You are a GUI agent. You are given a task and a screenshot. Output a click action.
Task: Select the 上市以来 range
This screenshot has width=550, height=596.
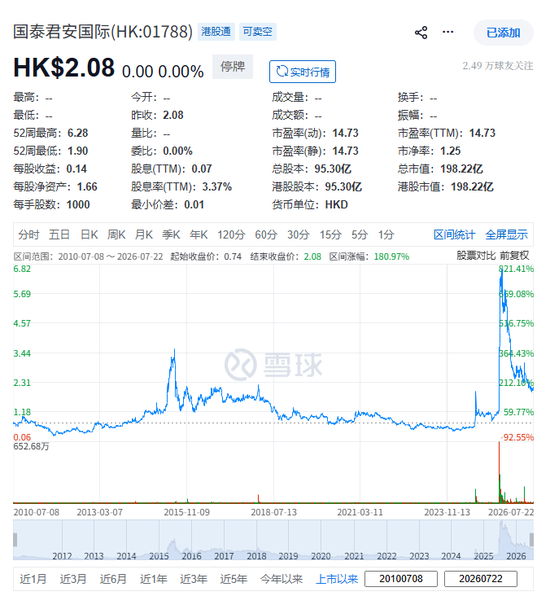[x=337, y=579]
